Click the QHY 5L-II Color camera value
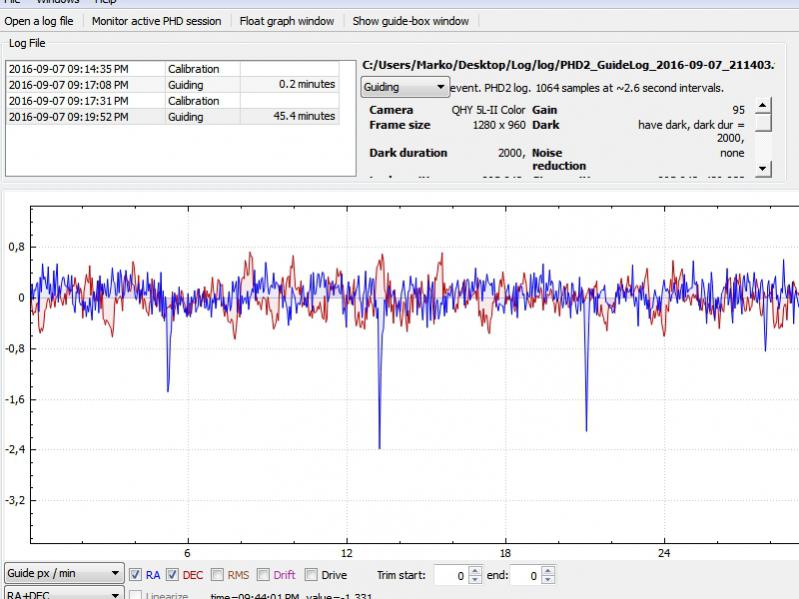Image resolution: width=799 pixels, height=599 pixels. coord(488,110)
